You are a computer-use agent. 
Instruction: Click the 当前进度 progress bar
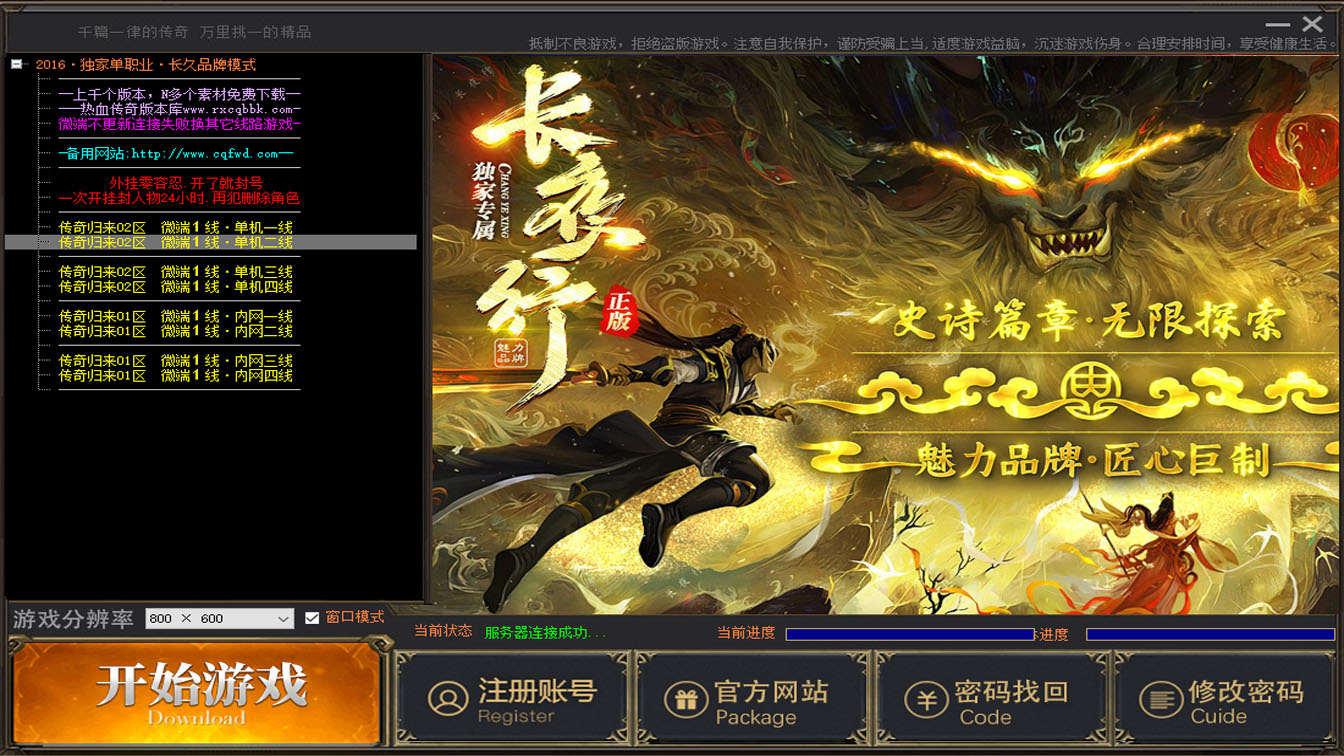(x=909, y=634)
